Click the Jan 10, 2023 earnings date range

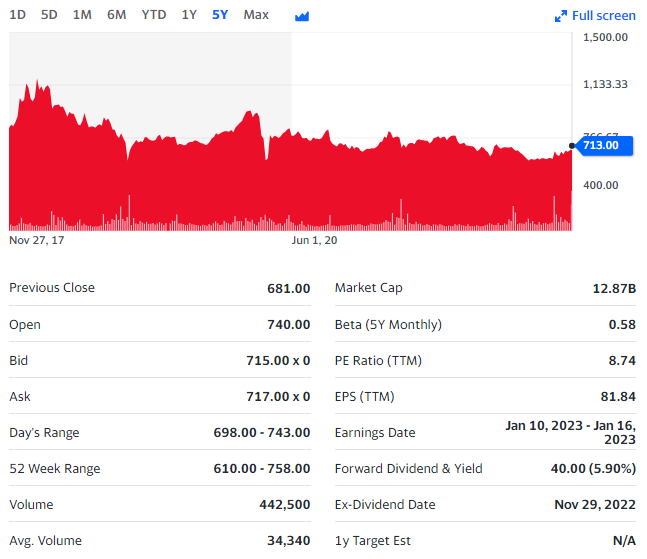tap(571, 432)
